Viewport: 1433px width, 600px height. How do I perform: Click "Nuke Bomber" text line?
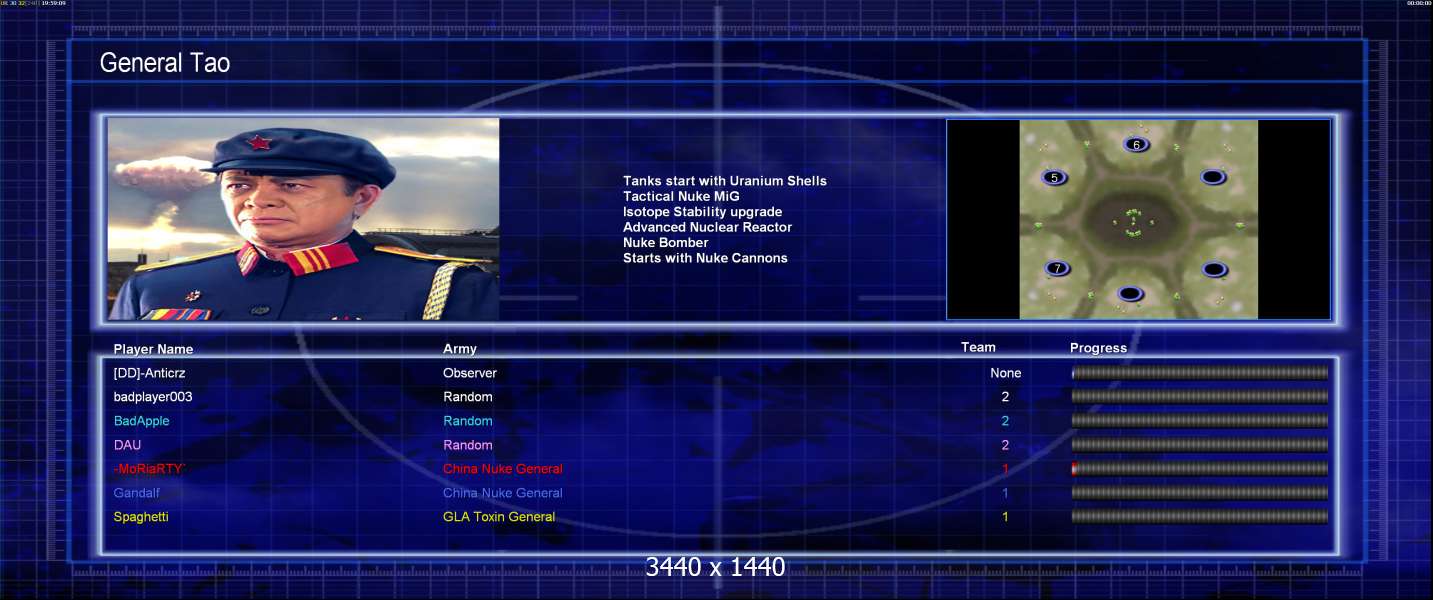[666, 242]
